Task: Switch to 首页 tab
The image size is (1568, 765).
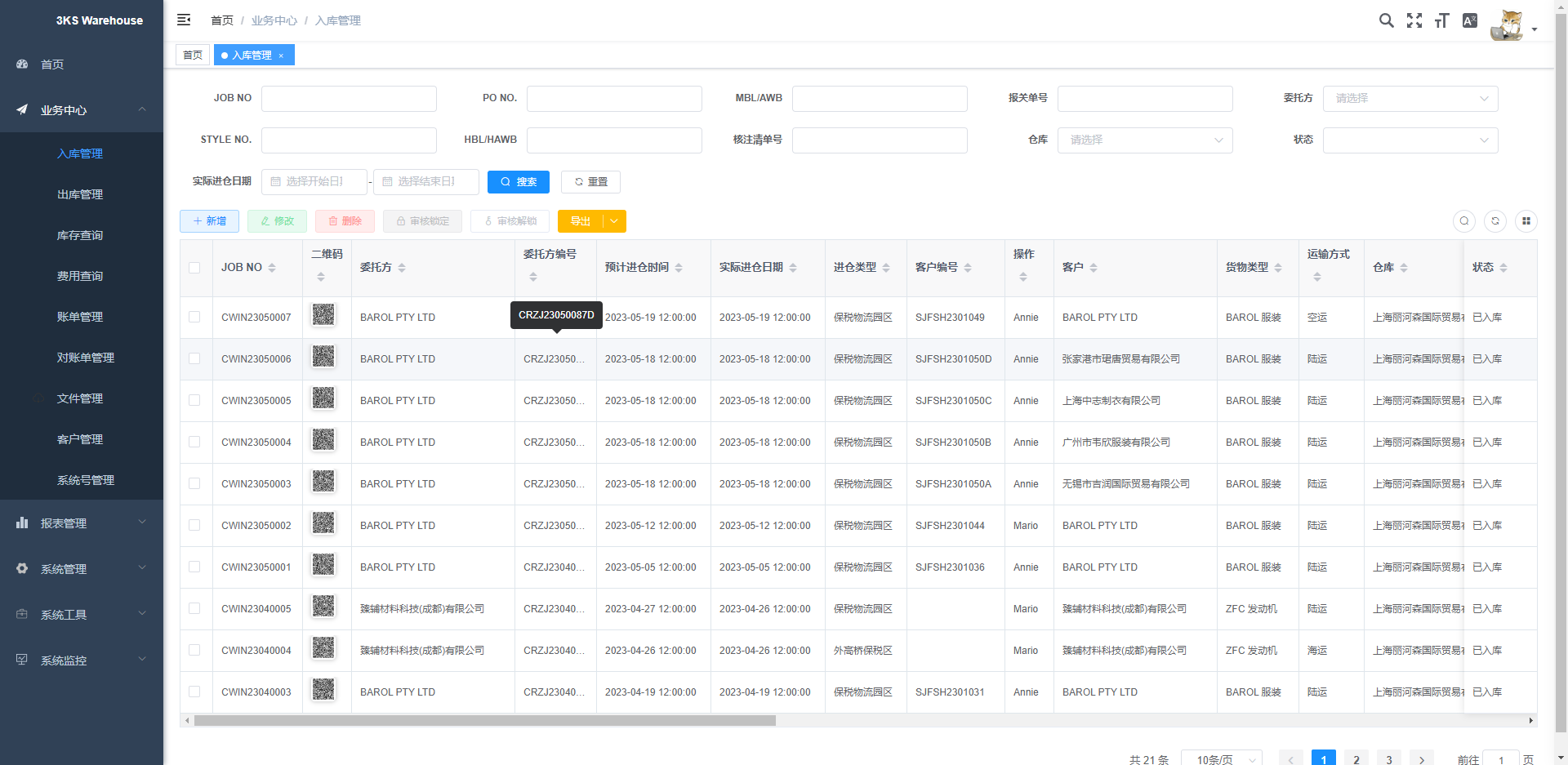Action: [x=193, y=56]
